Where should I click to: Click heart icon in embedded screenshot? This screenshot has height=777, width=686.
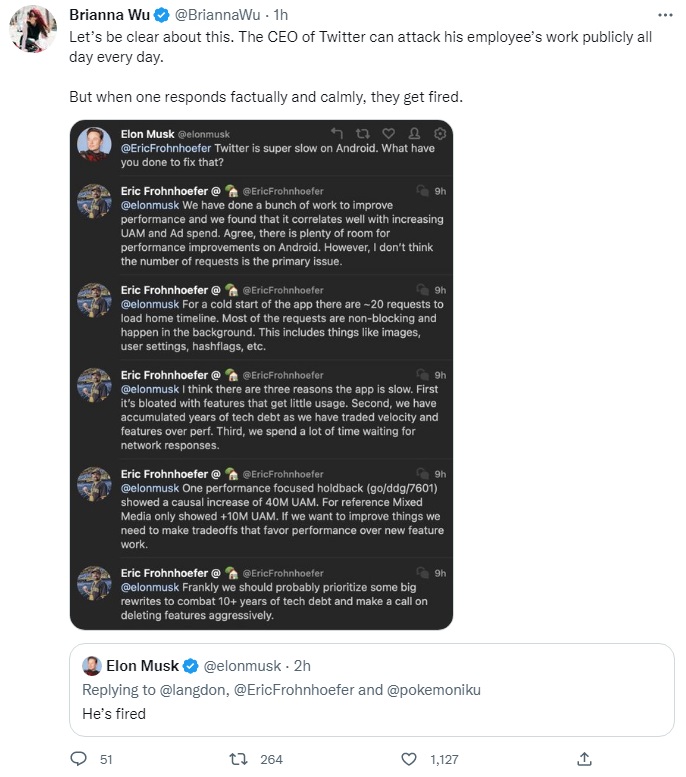pyautogui.click(x=389, y=133)
